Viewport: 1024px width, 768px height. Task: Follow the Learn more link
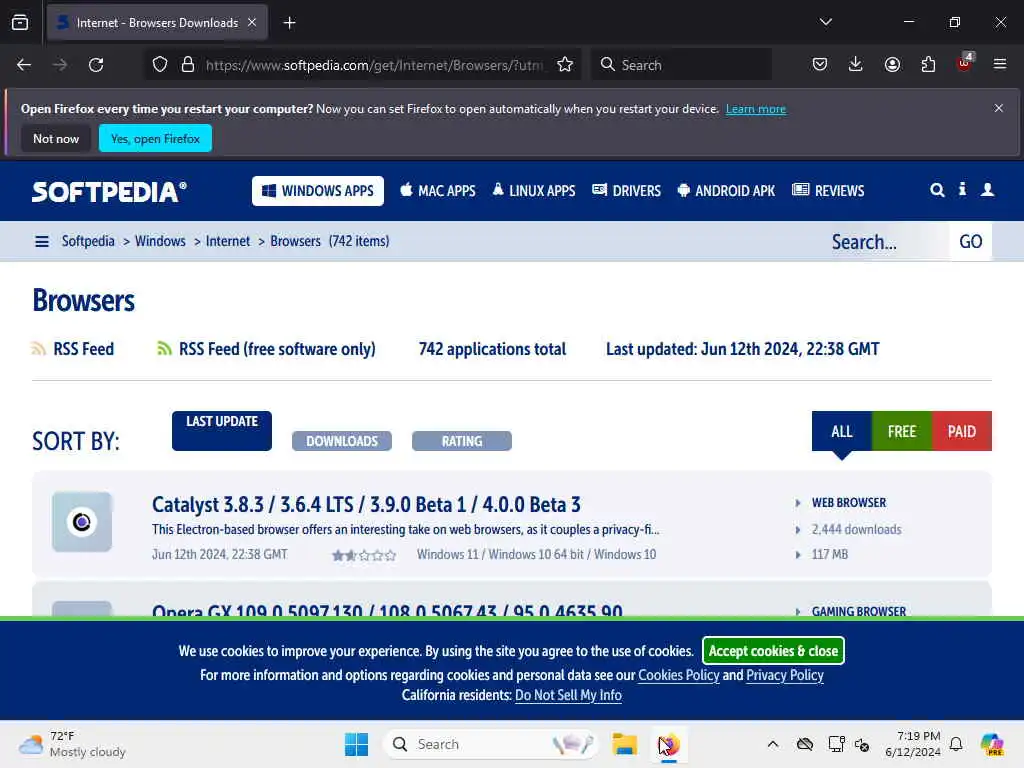[756, 109]
